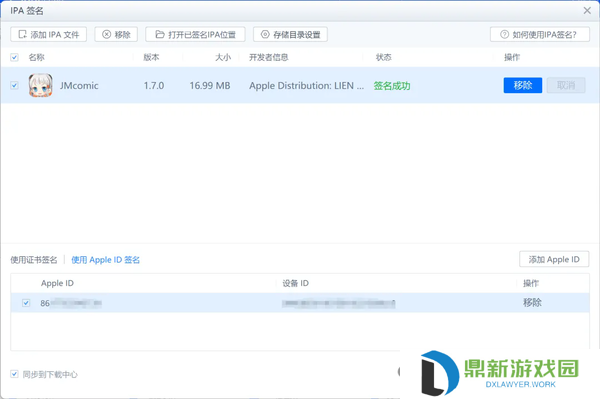Click the blurred device ID value
This screenshot has height=399, width=600.
click(x=339, y=304)
